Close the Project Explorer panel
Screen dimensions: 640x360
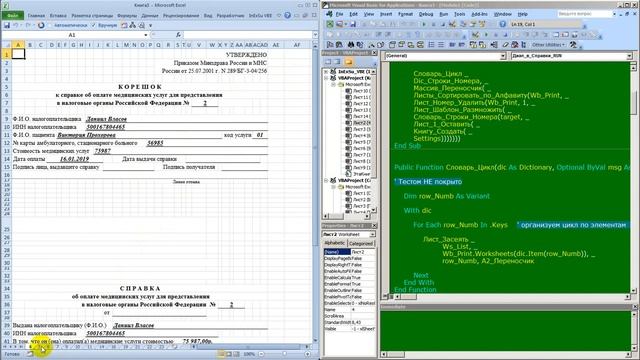point(374,53)
